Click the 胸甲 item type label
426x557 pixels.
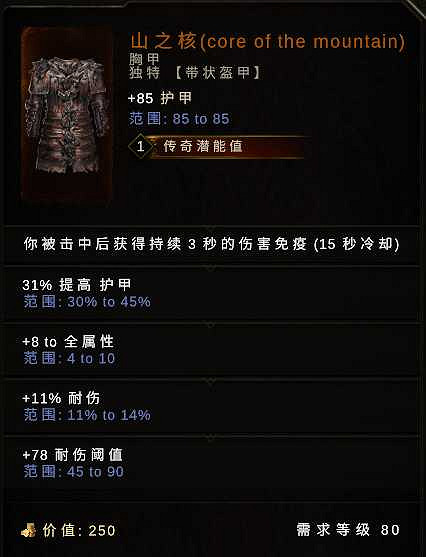tap(144, 59)
